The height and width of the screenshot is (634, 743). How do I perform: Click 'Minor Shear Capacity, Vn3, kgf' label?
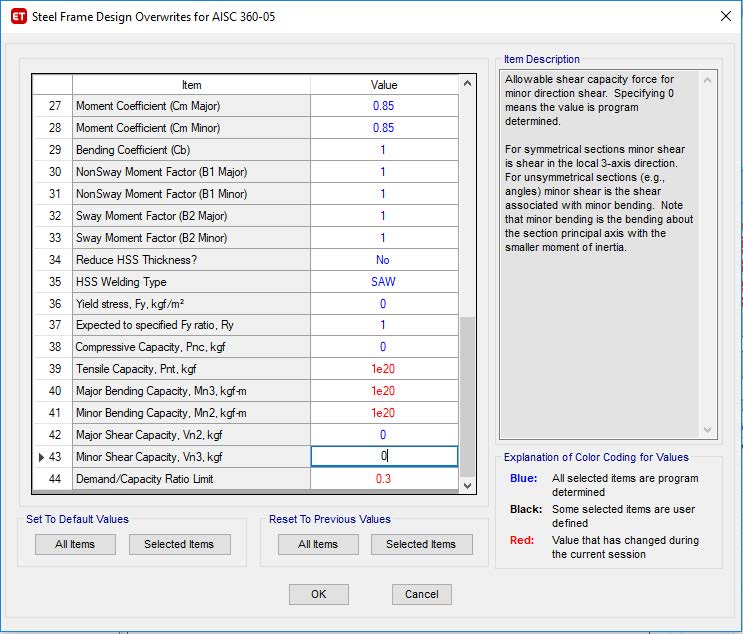point(149,457)
